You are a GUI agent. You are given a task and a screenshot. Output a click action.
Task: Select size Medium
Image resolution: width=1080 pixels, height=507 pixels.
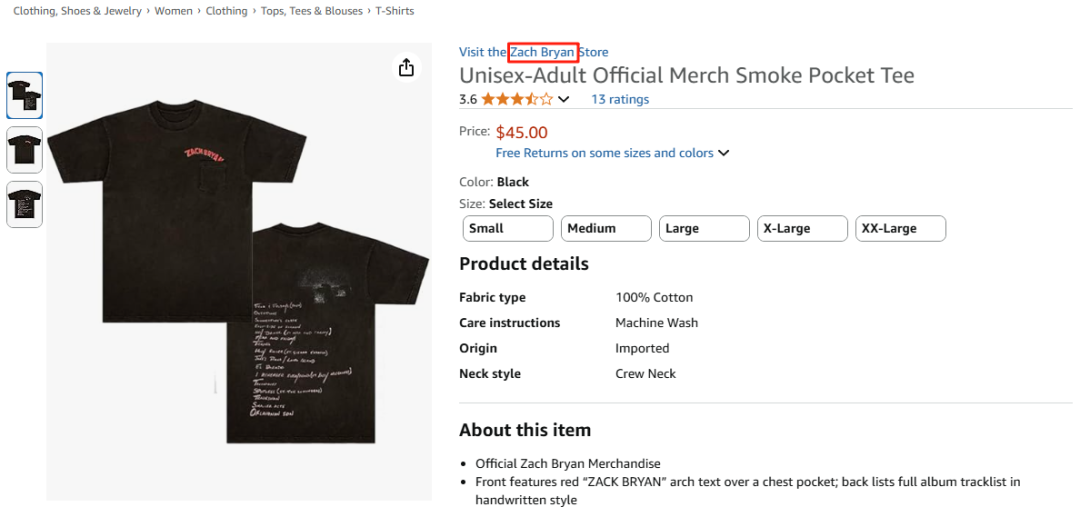[606, 228]
